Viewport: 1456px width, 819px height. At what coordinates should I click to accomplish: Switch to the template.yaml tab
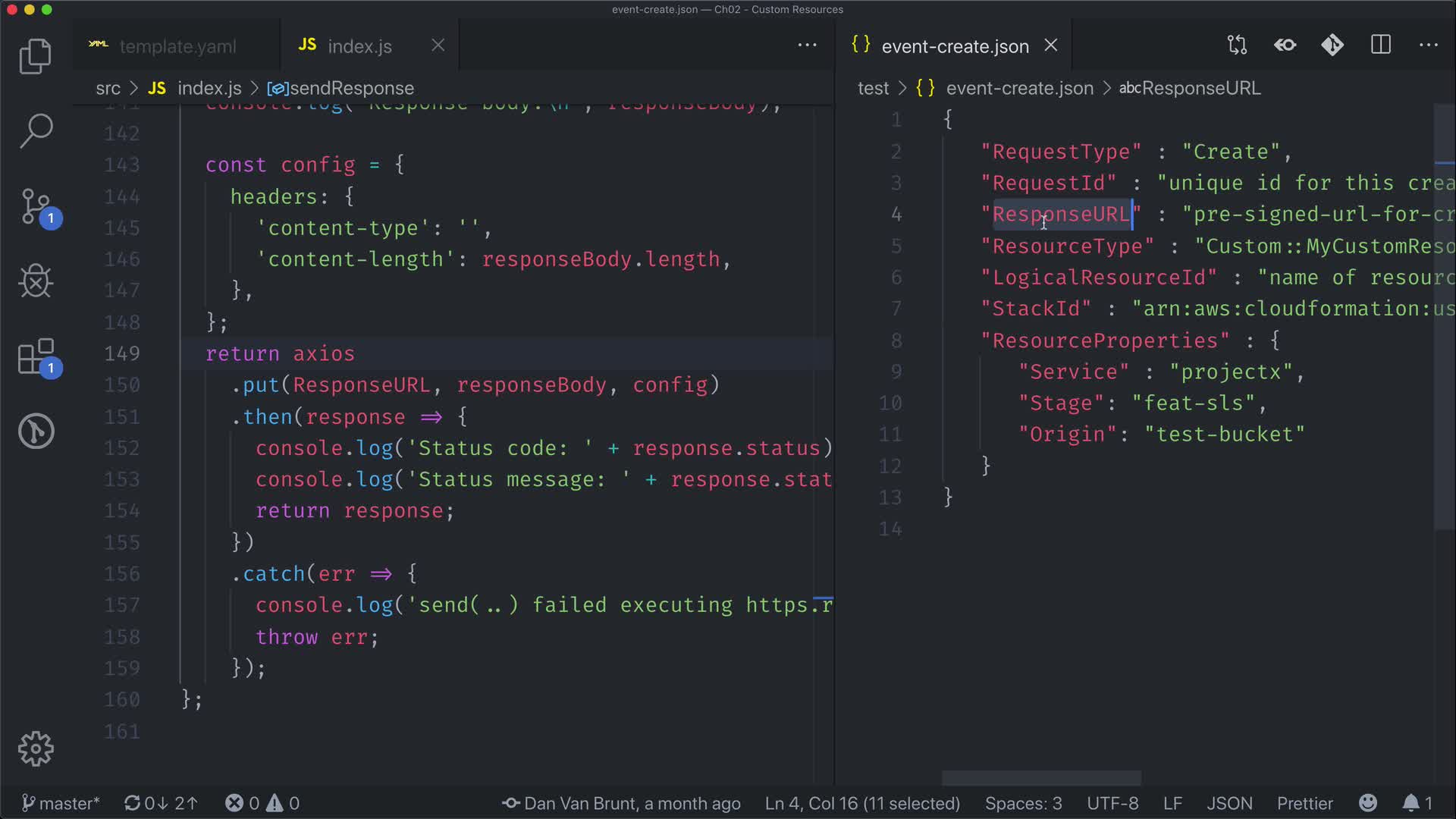tap(177, 46)
